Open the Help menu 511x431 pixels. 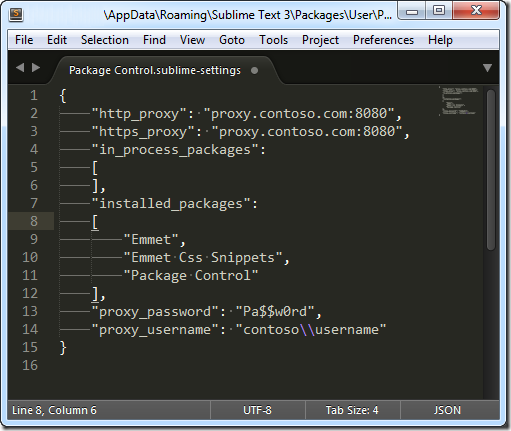pyautogui.click(x=440, y=40)
